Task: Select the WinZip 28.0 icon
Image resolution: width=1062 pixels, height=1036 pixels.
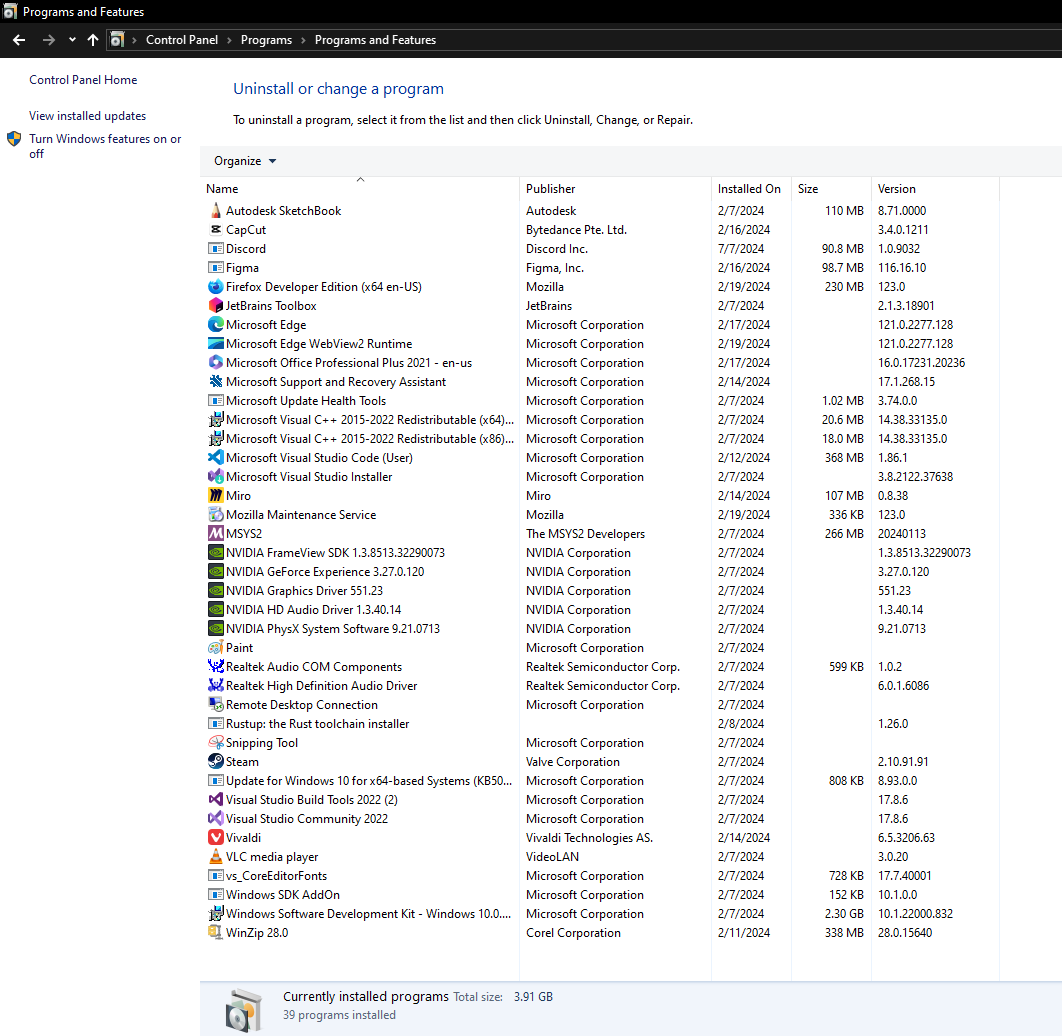Action: [x=215, y=932]
